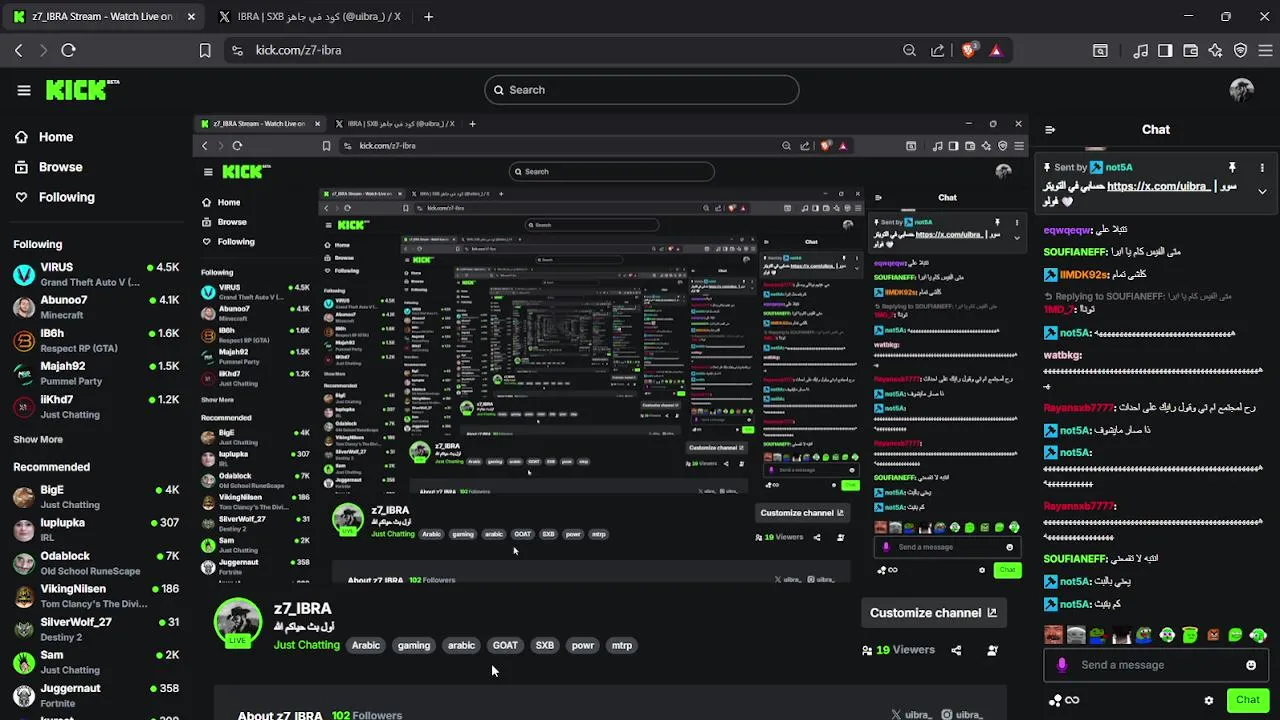Open site settings icon beside kick.com/z7-ibra
This screenshot has height=720, width=1280.
237,50
